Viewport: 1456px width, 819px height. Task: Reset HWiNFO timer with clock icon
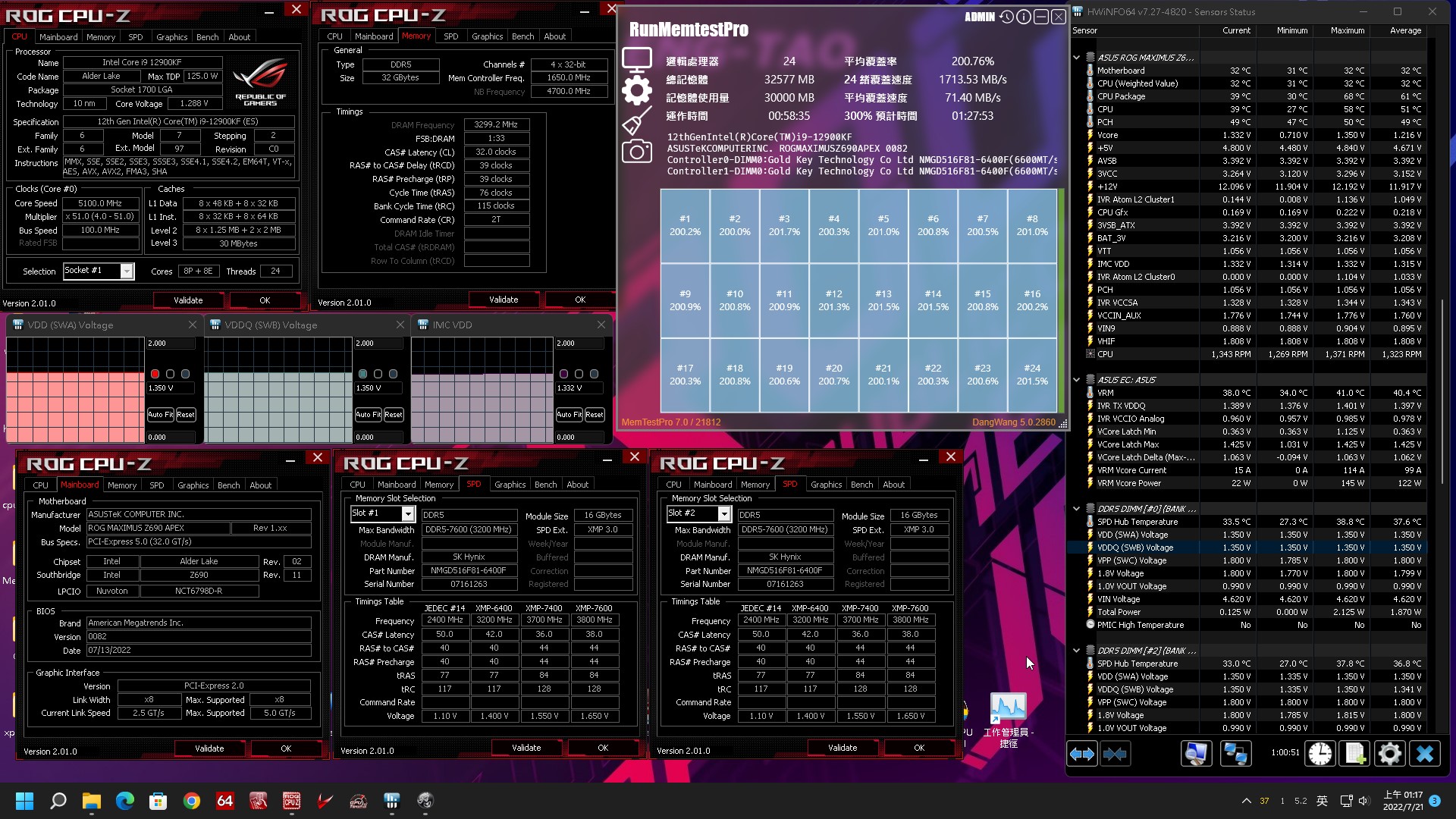click(x=1320, y=754)
